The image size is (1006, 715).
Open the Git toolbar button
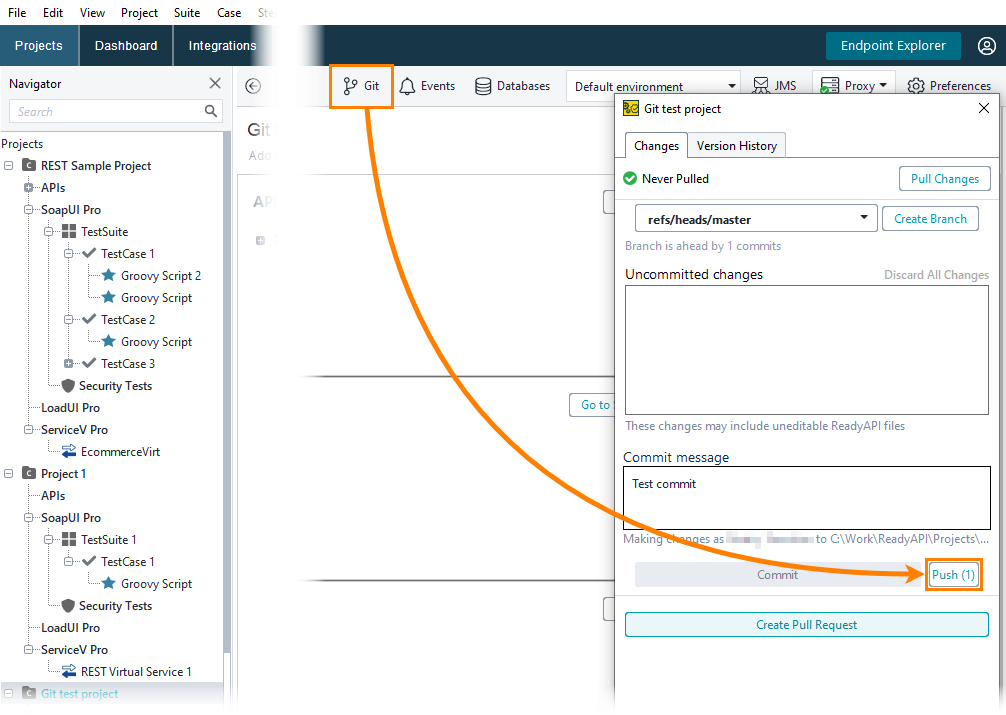[361, 86]
